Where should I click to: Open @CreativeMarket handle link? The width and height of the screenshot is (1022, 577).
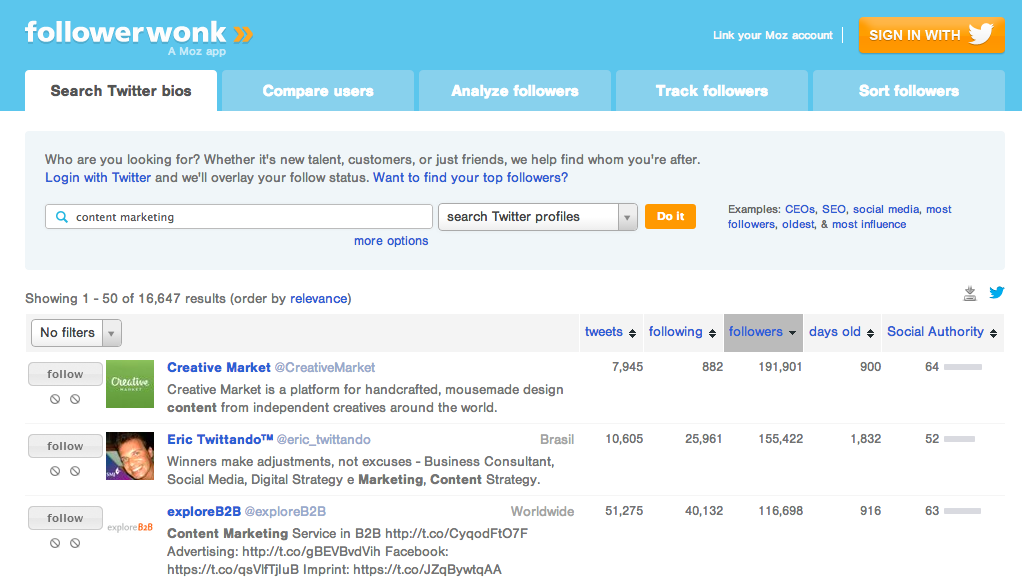(325, 368)
